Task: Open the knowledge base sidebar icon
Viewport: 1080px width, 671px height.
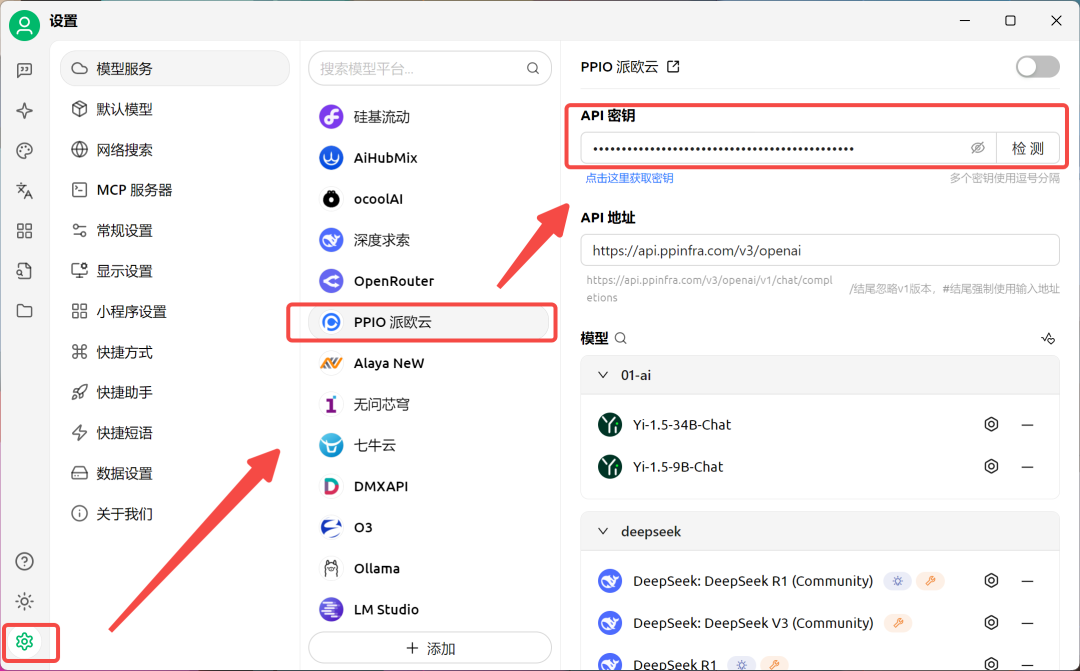Action: pos(25,271)
